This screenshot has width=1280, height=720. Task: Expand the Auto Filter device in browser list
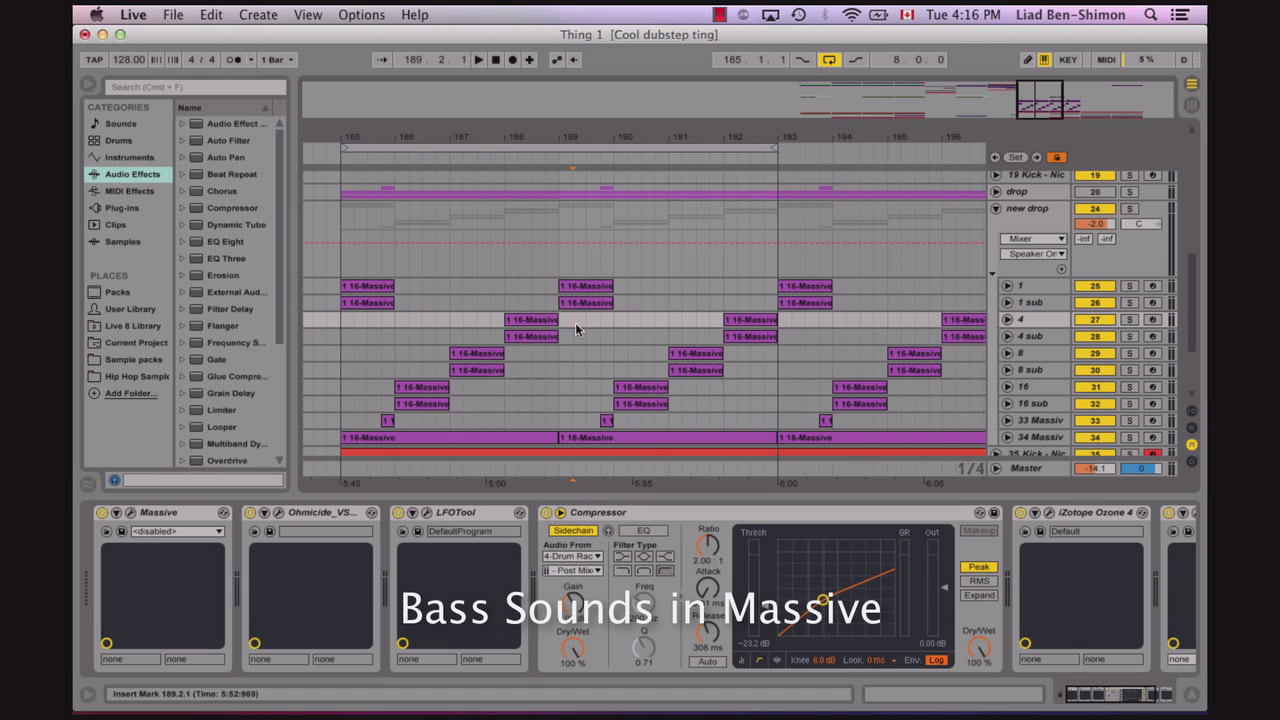click(182, 141)
